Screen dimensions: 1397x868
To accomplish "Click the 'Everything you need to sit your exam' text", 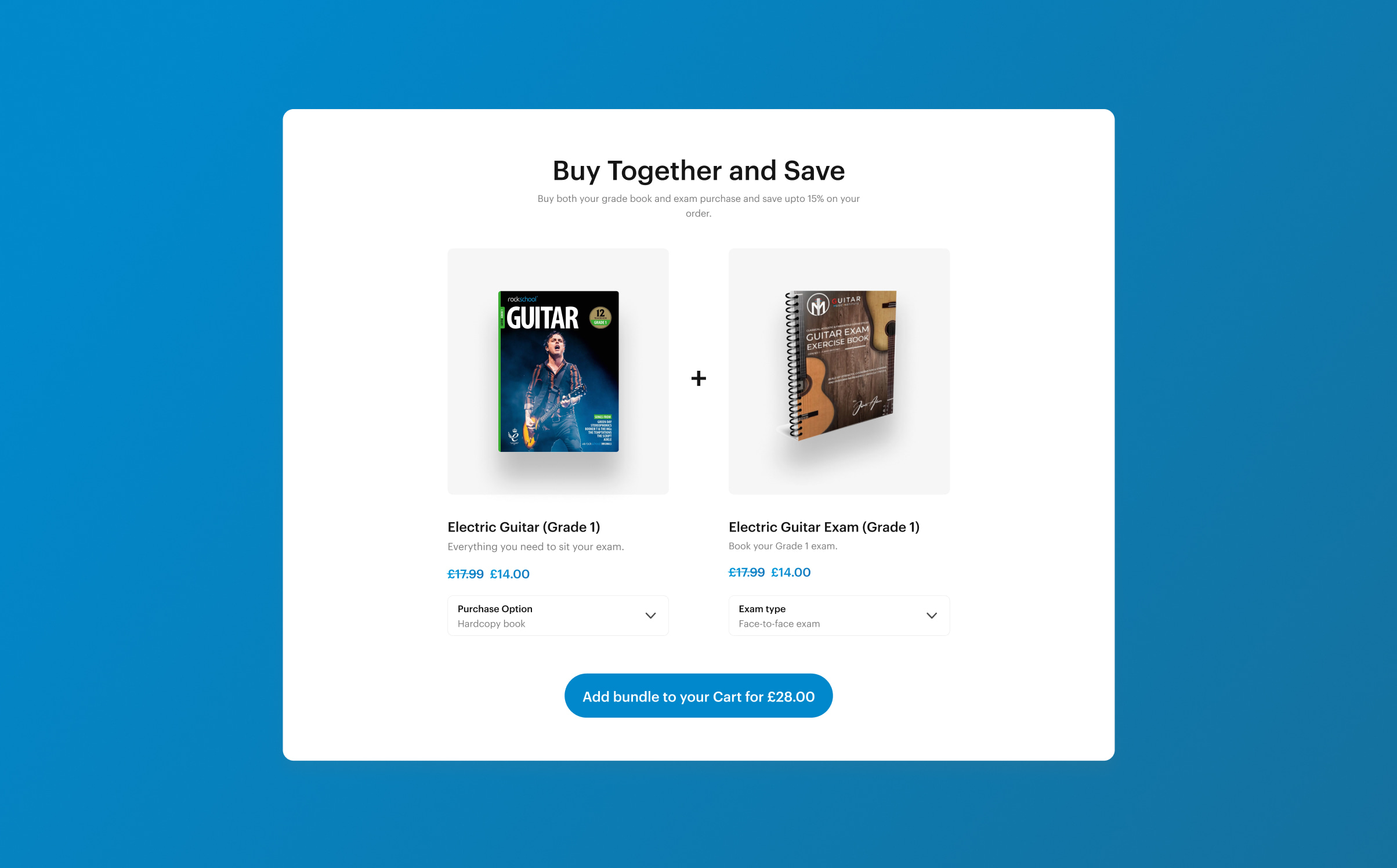I will [x=535, y=547].
